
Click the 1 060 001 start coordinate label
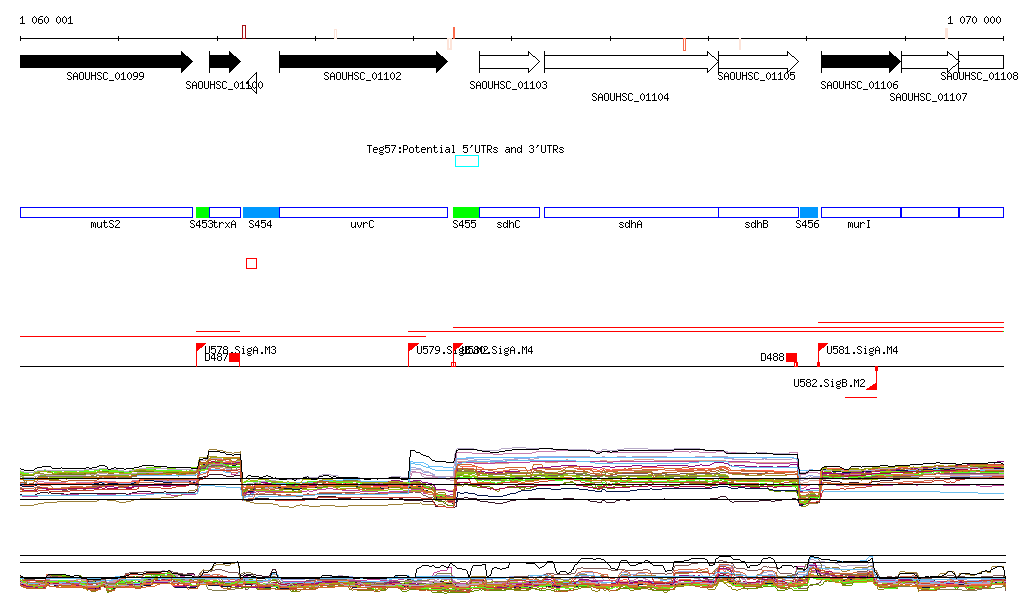click(46, 20)
